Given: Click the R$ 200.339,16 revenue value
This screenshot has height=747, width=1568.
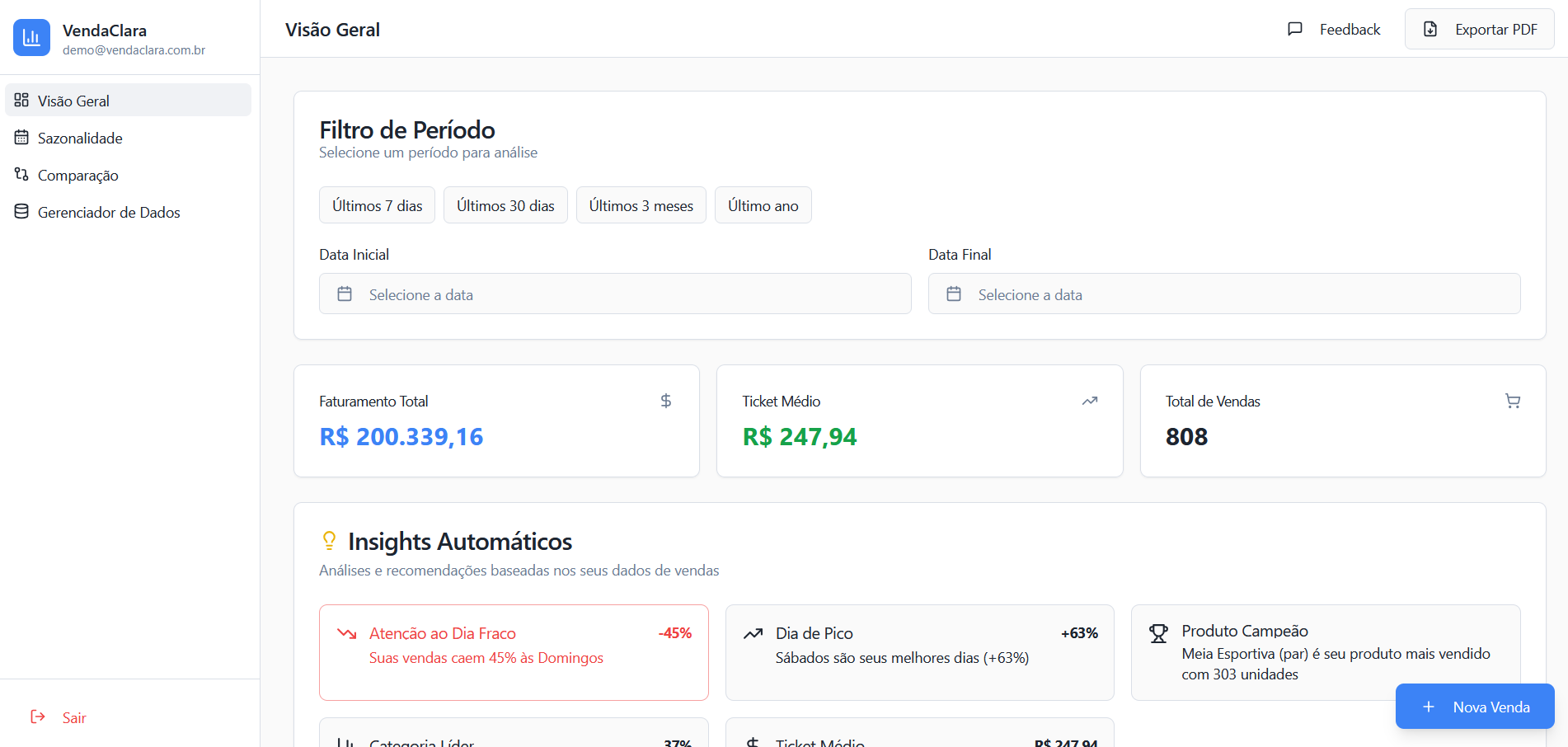Looking at the screenshot, I should (401, 436).
